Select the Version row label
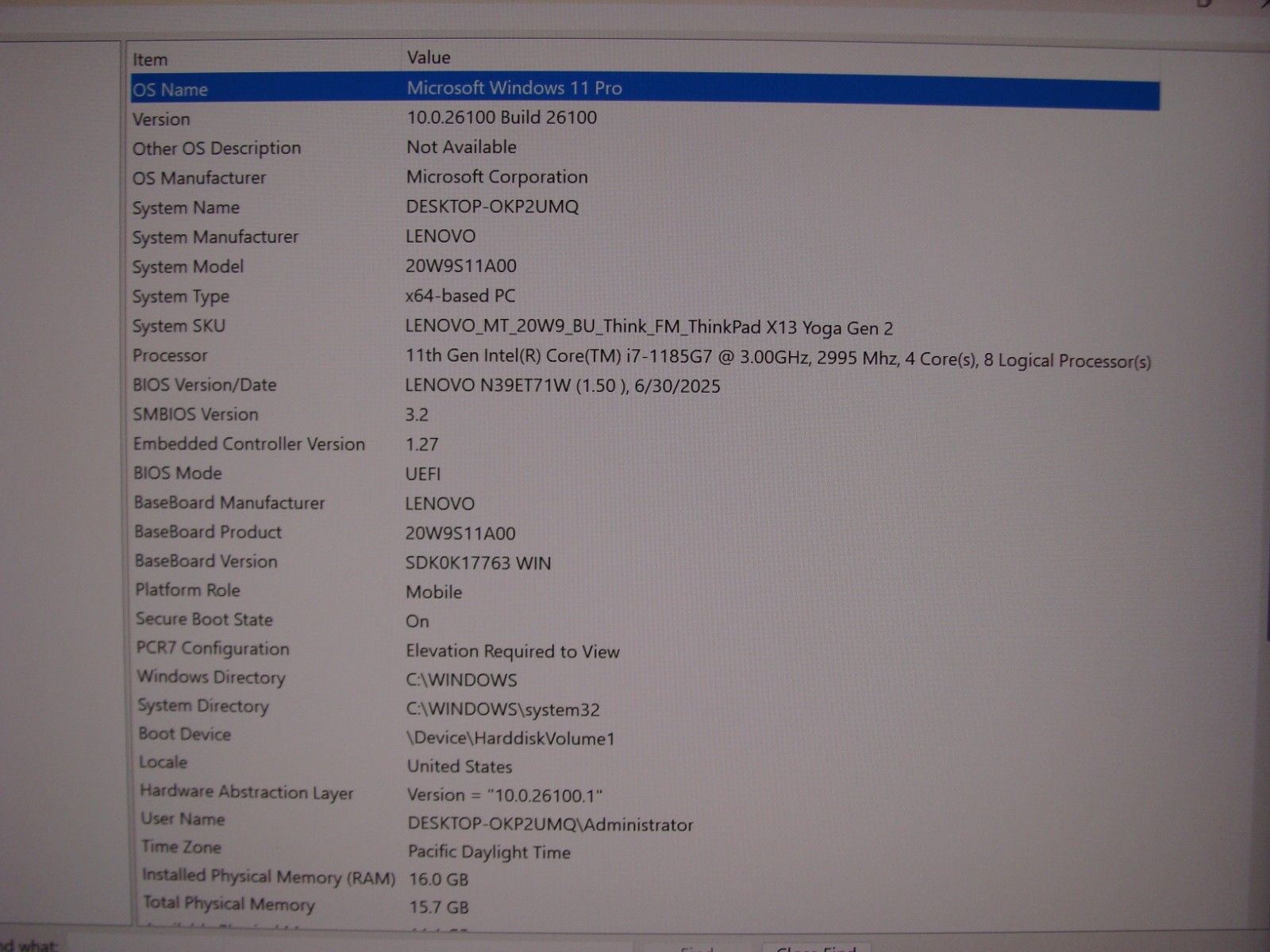Viewport: 1270px width, 952px height. [x=161, y=119]
